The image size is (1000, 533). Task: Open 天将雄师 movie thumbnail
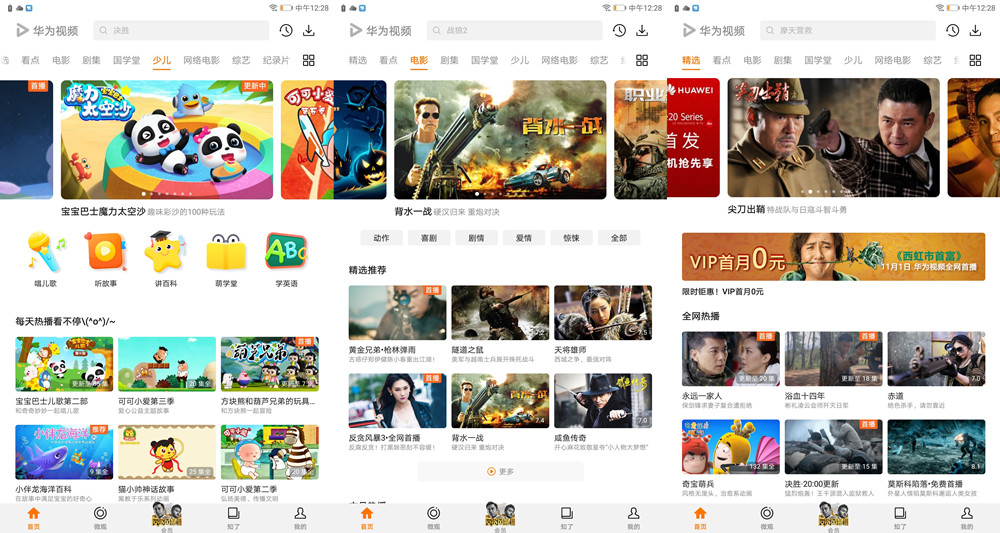point(603,312)
